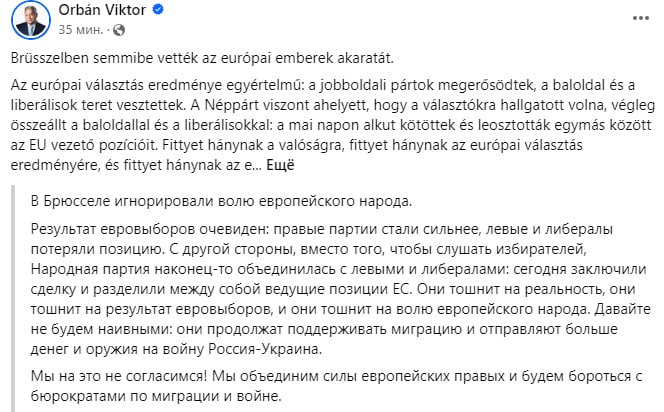Click the gray vertical translation quote bar
The height and width of the screenshot is (412, 664).
coord(12,299)
